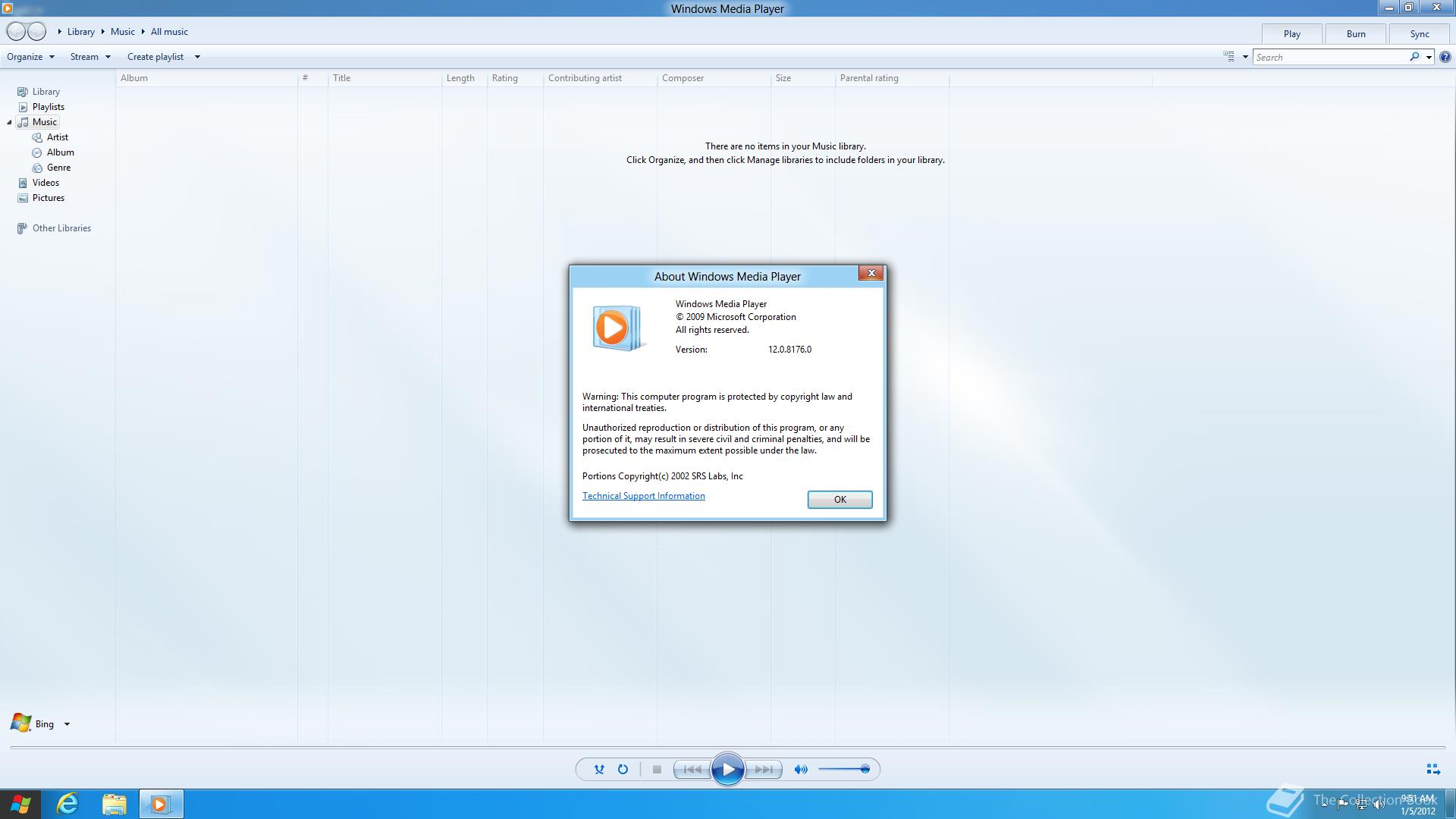Select Pictures in navigation pane
Image resolution: width=1456 pixels, height=819 pixels.
click(x=48, y=198)
